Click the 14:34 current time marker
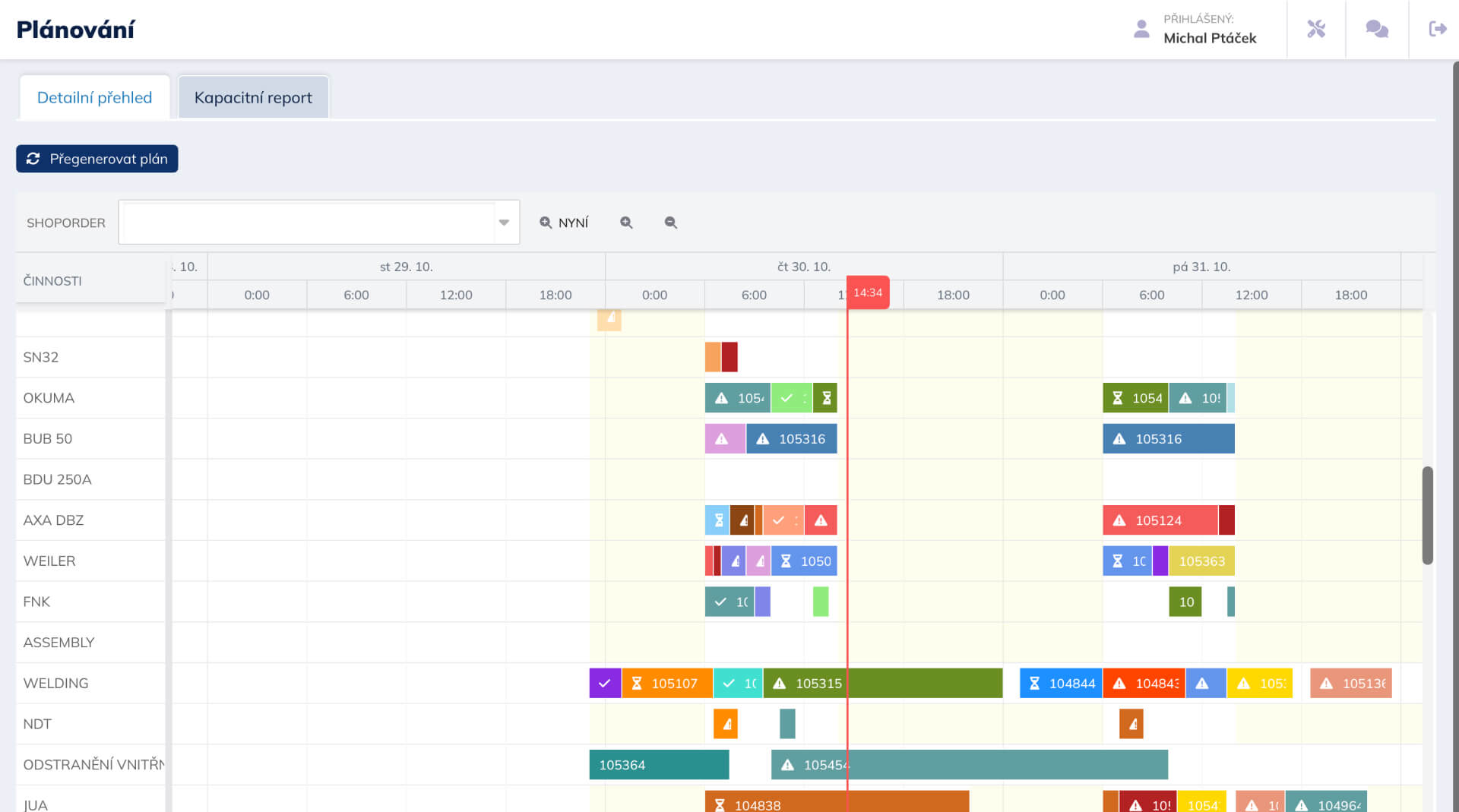Viewport: 1459px width, 812px height. [868, 292]
